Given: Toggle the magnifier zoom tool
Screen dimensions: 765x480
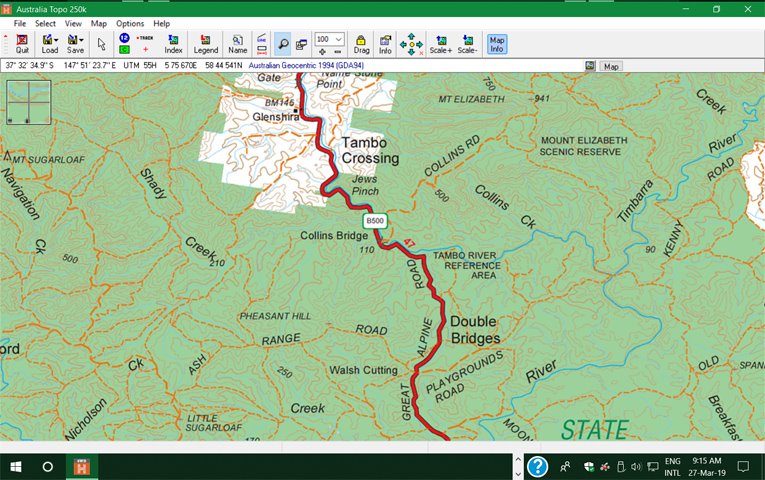Looking at the screenshot, I should click(282, 44).
